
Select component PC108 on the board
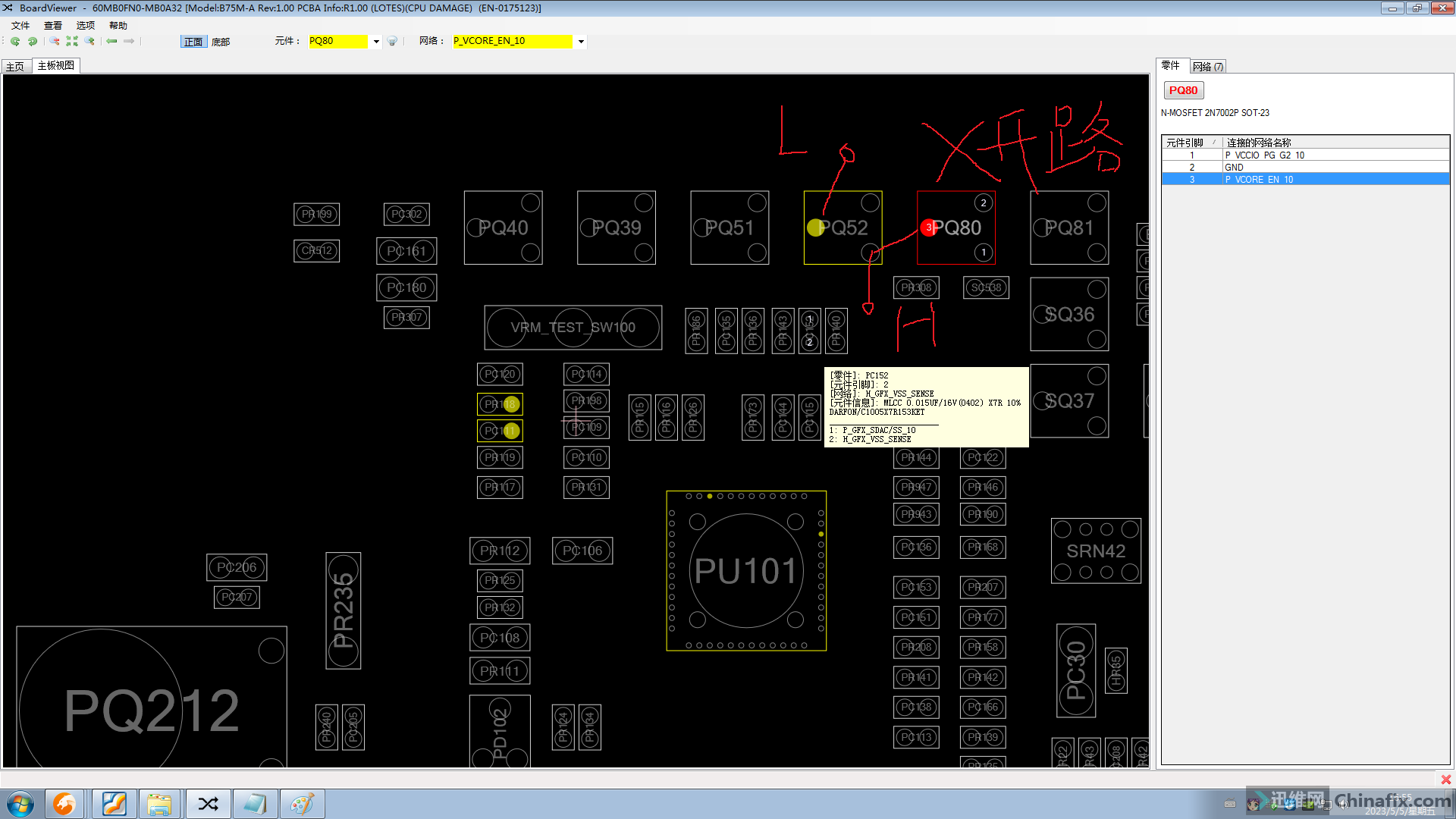click(500, 638)
